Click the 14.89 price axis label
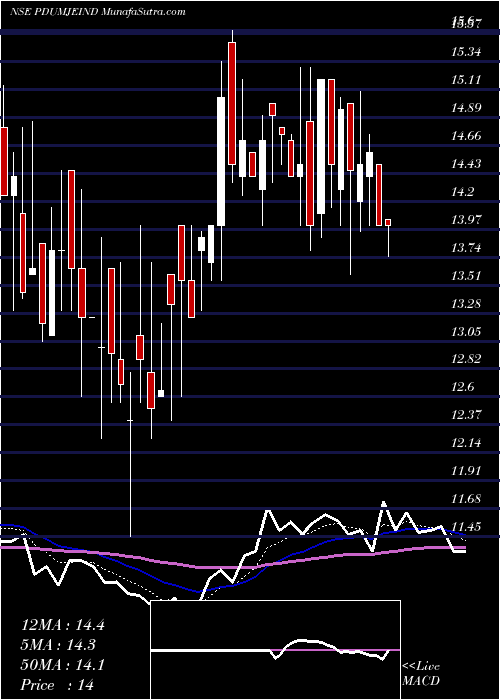This screenshot has height=700, width=500. (x=466, y=108)
